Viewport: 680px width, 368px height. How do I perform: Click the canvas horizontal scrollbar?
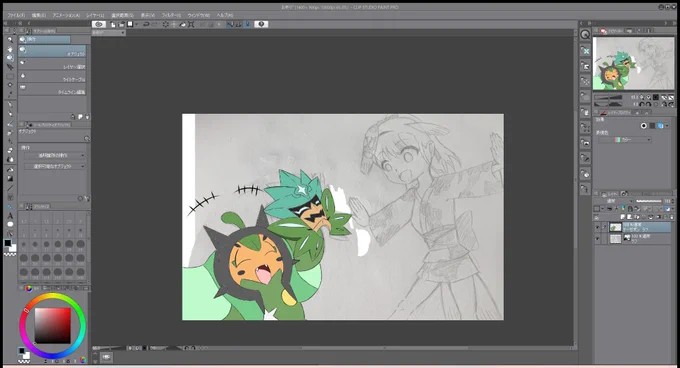coord(386,348)
